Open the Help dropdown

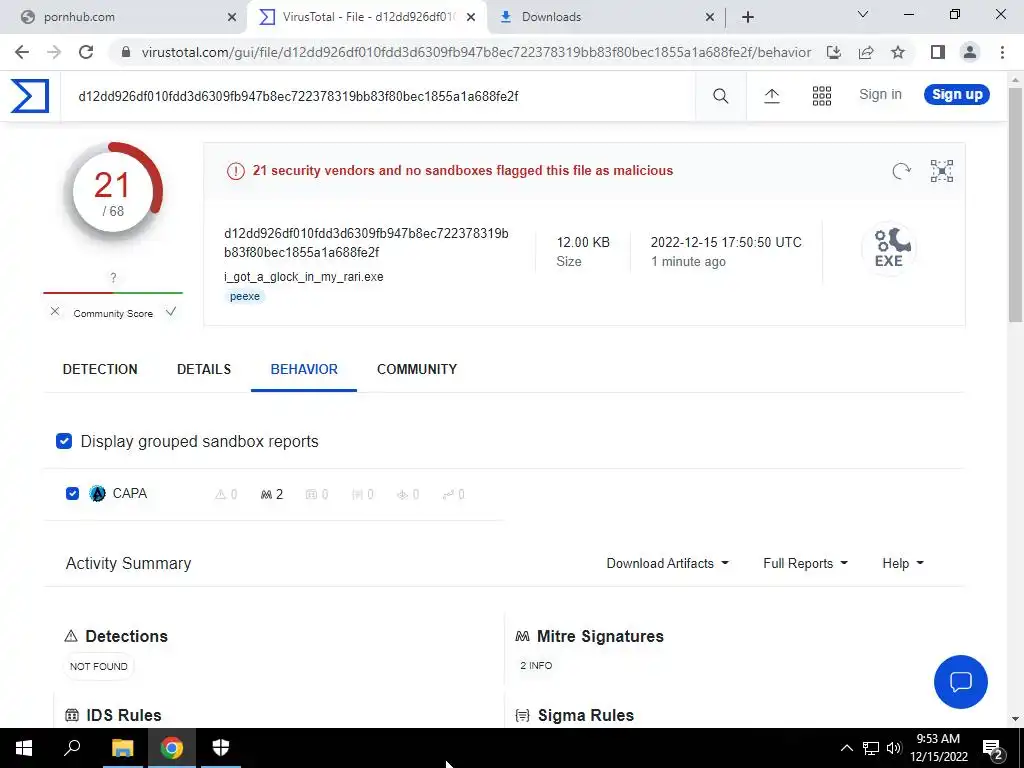(x=903, y=564)
